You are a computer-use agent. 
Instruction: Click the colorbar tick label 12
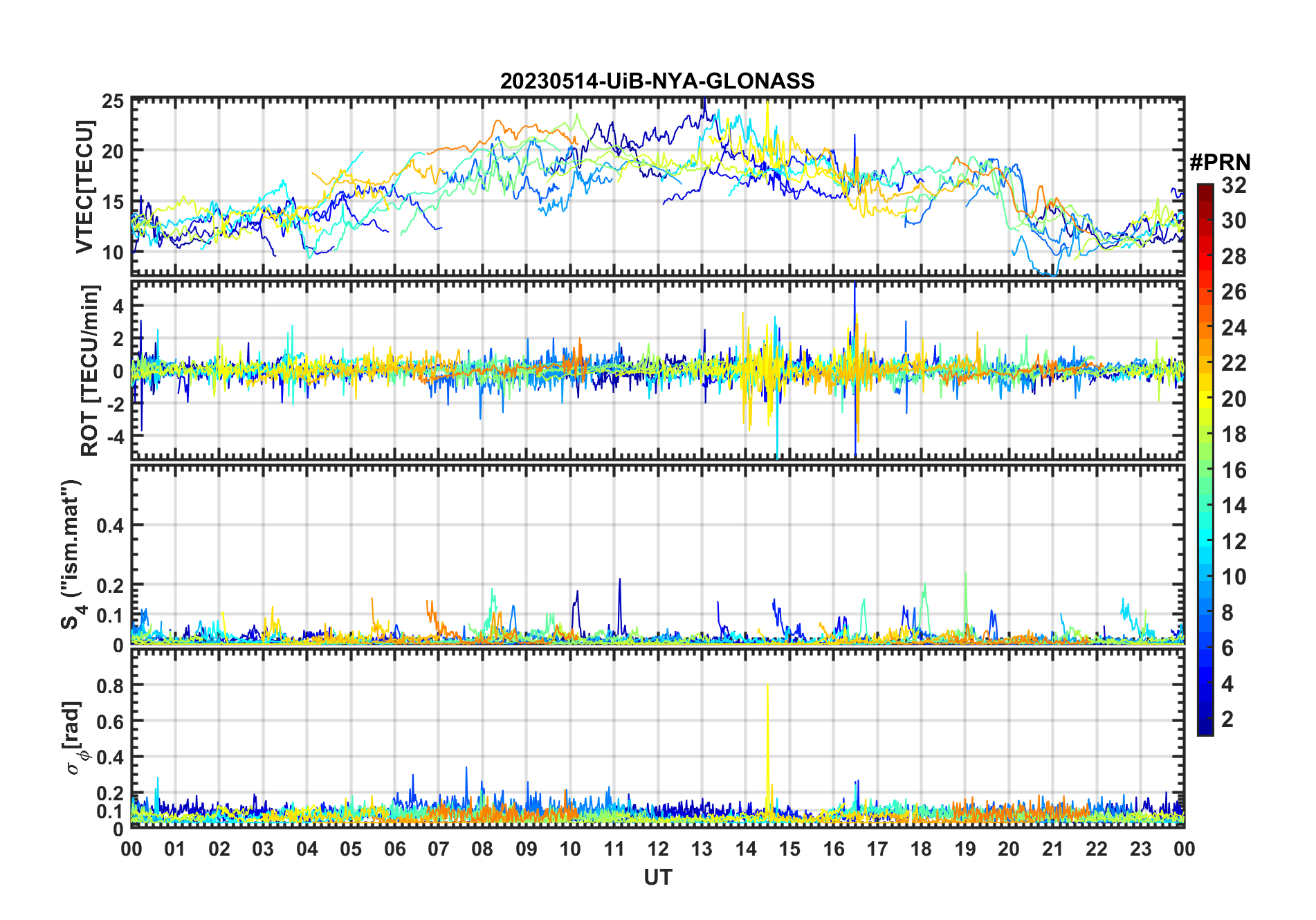coord(1234,541)
